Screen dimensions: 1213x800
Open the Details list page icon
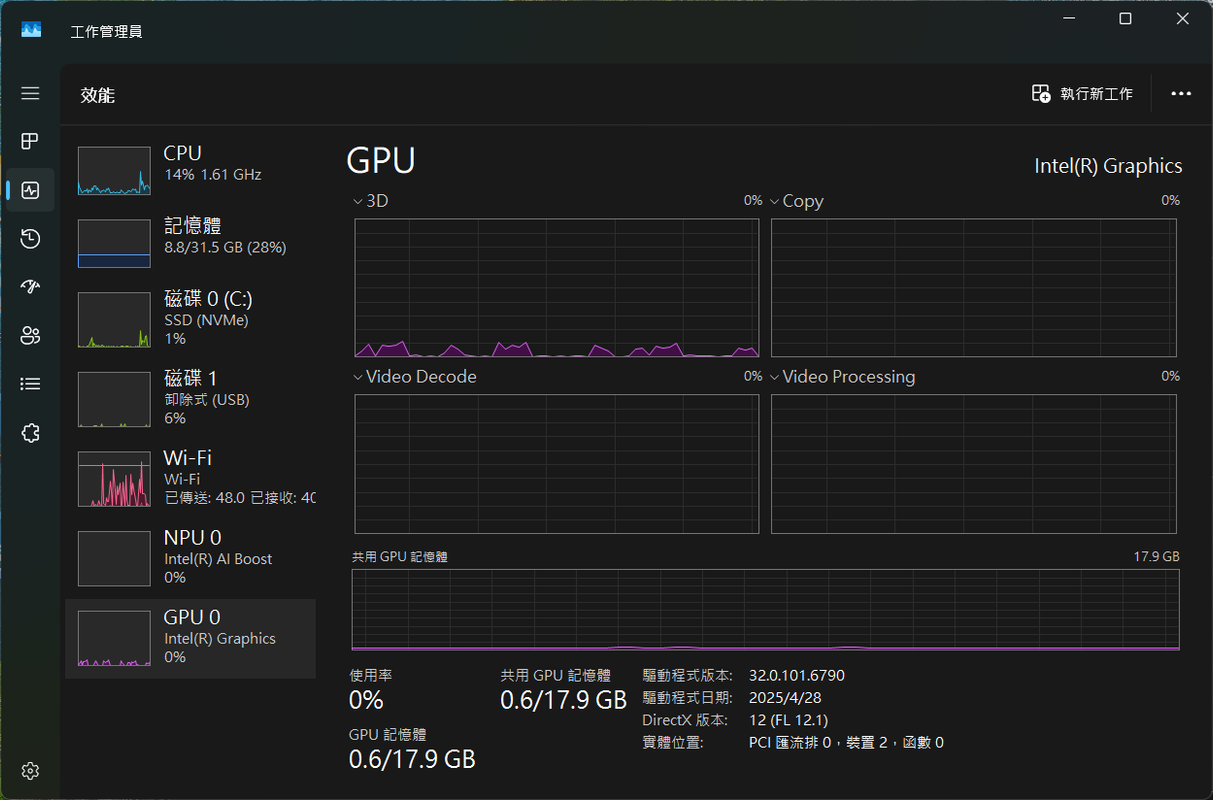coord(30,384)
